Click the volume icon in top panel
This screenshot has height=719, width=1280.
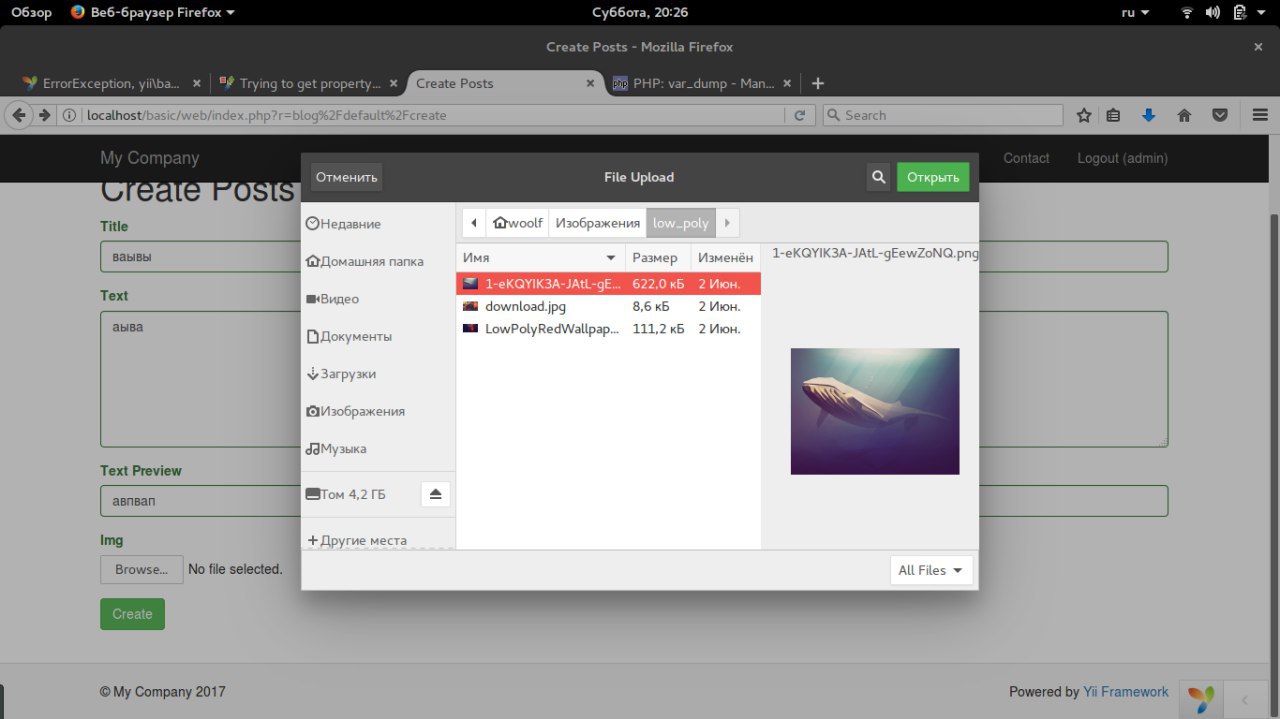click(1213, 13)
